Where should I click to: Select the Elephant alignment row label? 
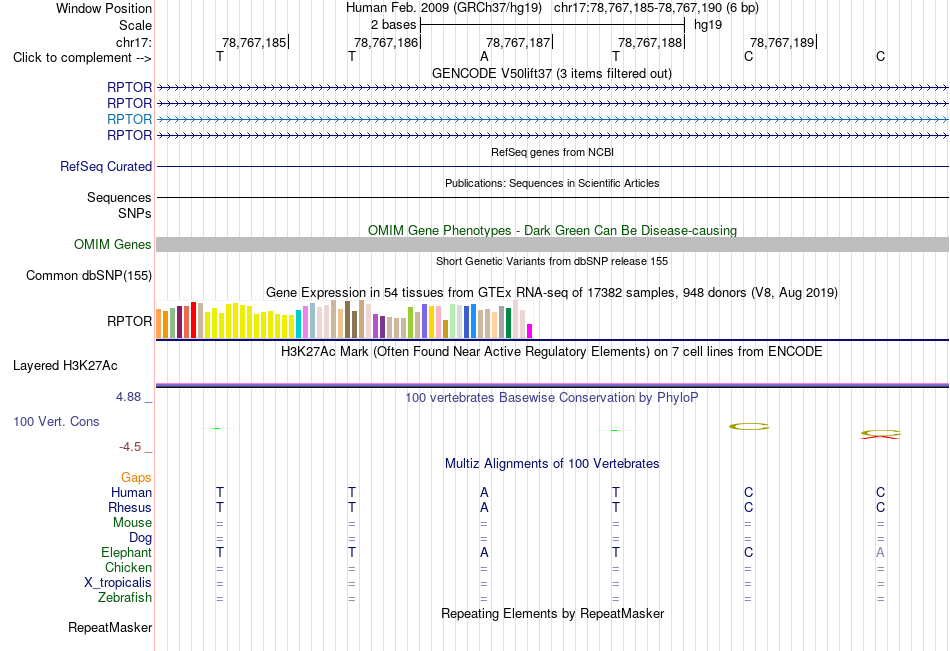point(126,552)
